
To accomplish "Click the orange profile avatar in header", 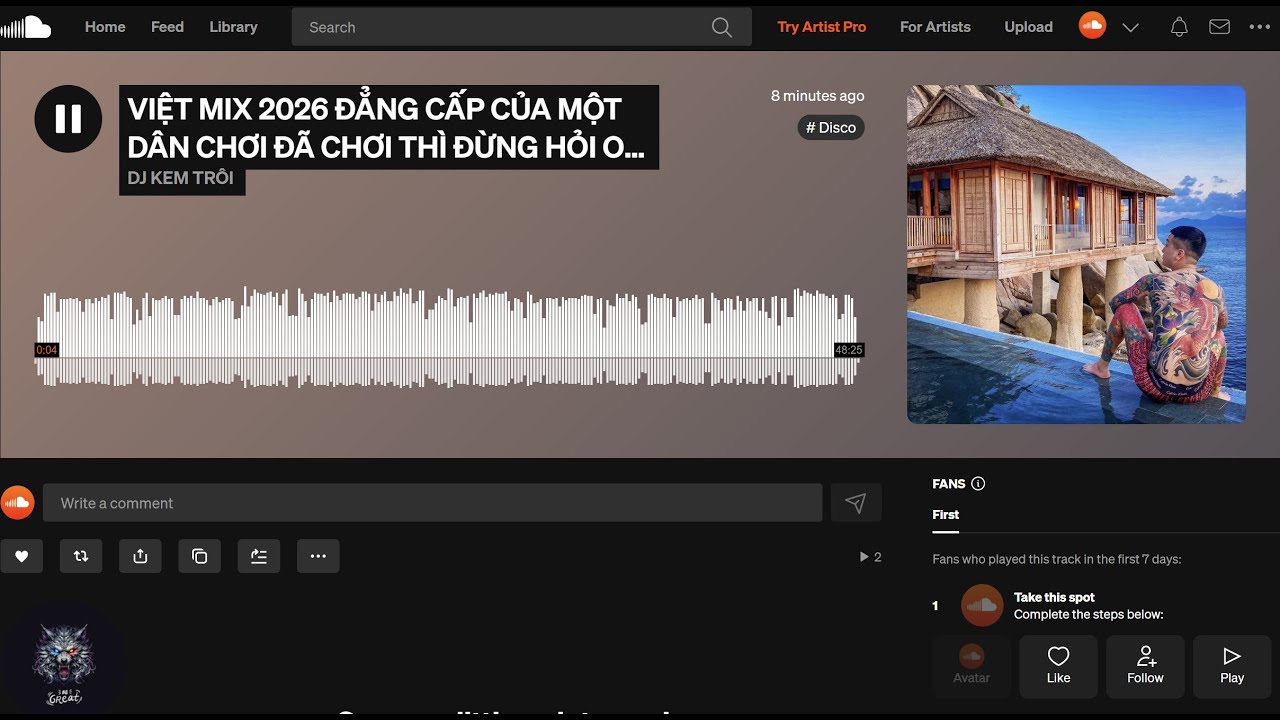I will pos(1092,26).
